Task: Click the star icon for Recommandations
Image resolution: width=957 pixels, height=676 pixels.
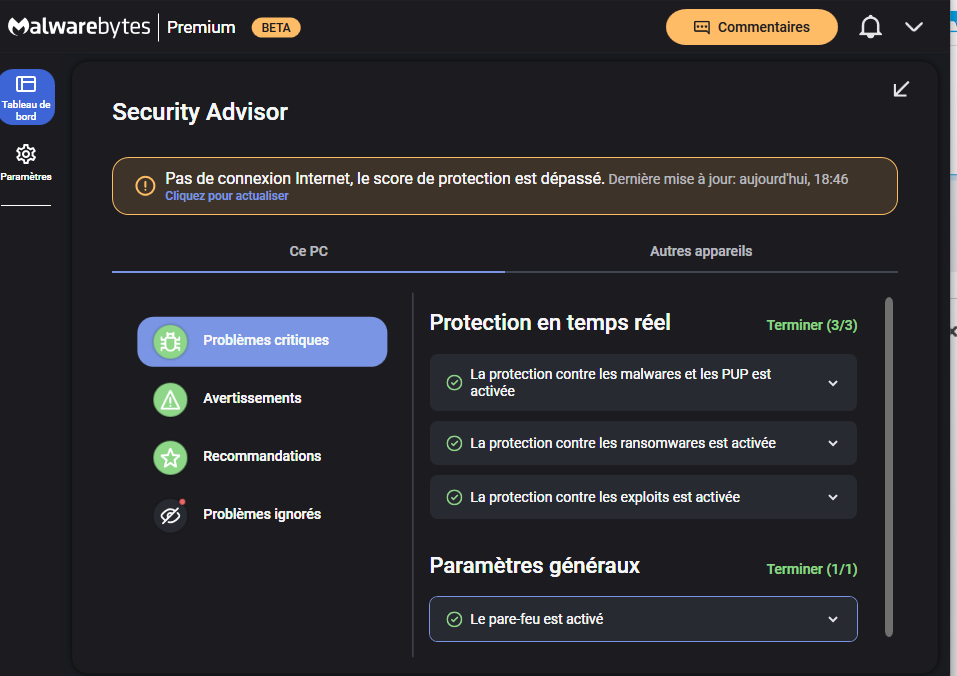Action: [170, 458]
